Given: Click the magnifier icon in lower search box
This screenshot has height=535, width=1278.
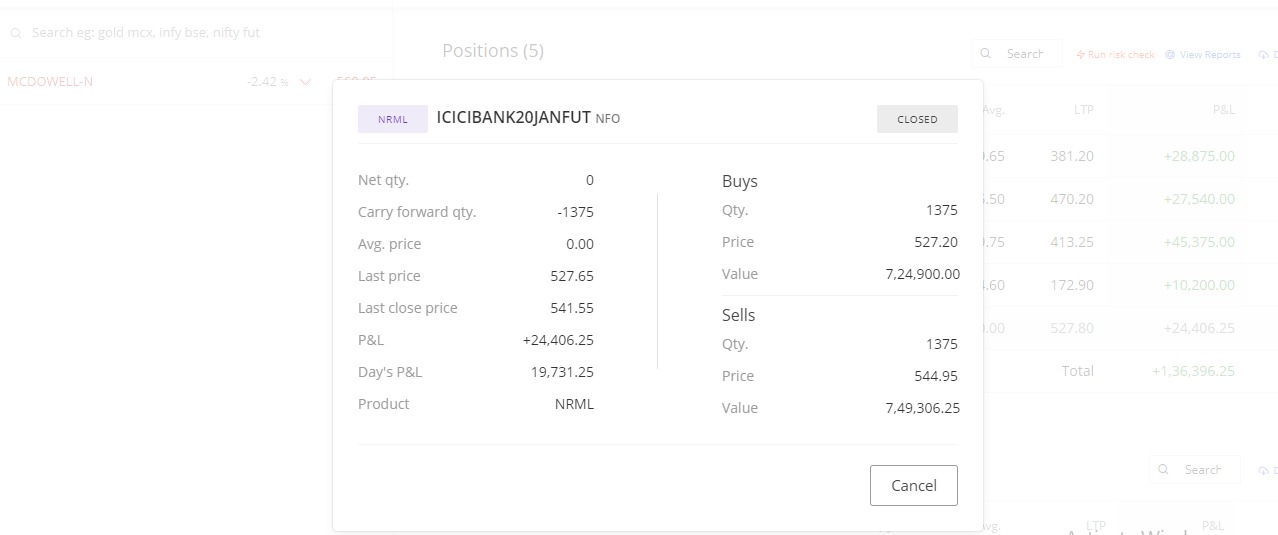Looking at the screenshot, I should point(1163,469).
